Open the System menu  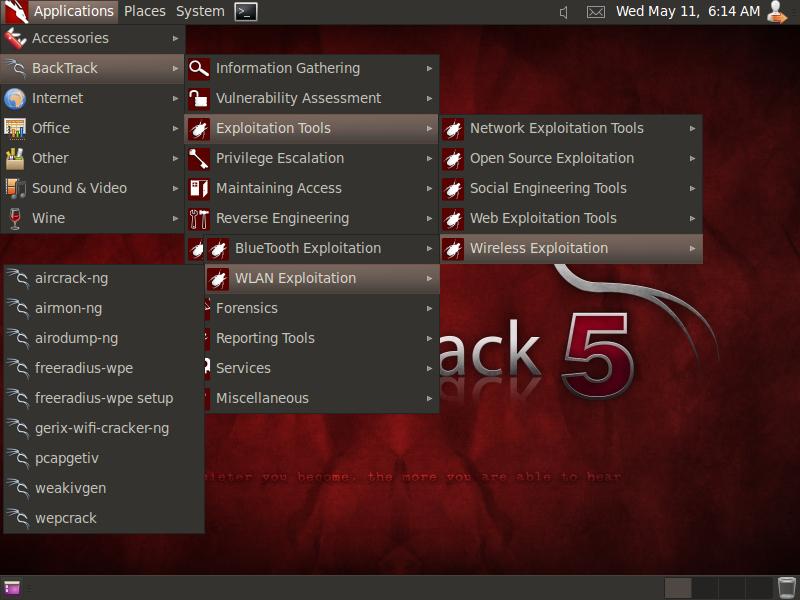(x=198, y=12)
